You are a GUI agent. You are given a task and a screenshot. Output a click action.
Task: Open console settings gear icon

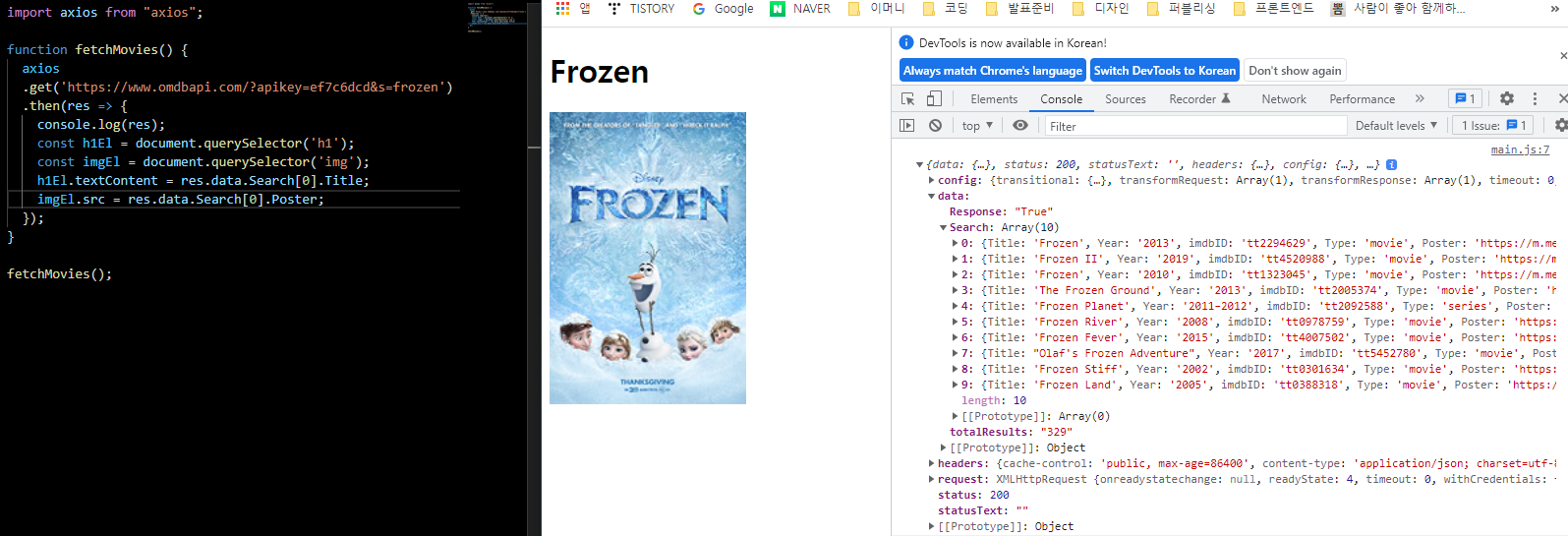1560,125
